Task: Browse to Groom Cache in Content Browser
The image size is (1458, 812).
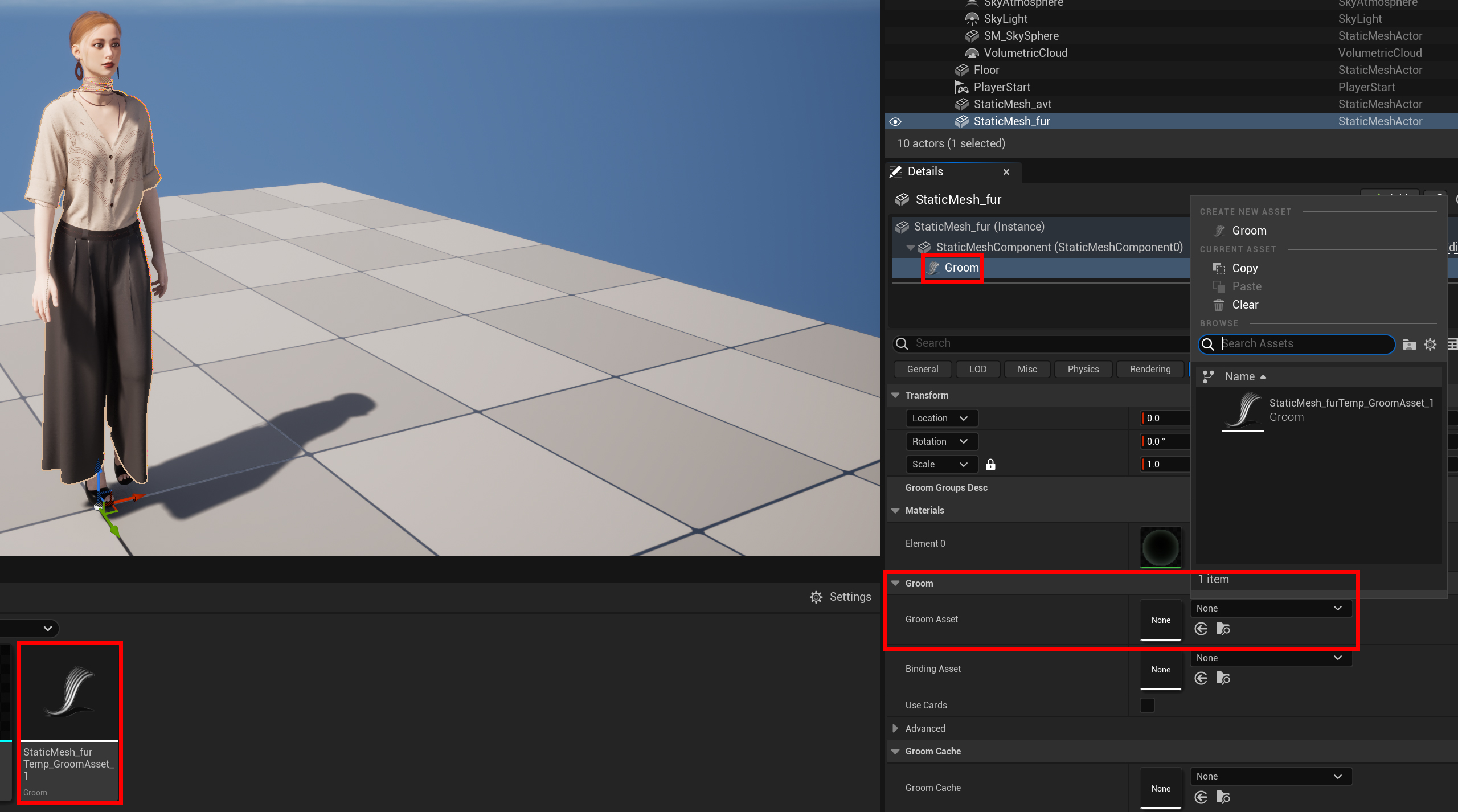Action: pos(1223,797)
